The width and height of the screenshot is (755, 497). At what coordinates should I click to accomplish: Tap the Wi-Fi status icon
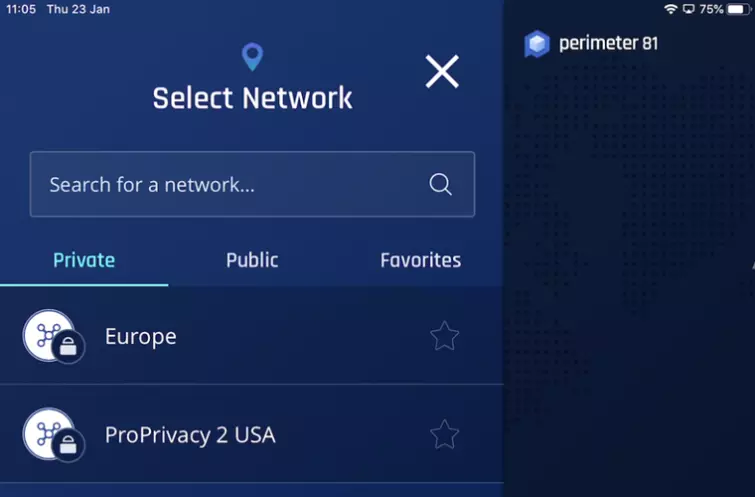click(670, 9)
